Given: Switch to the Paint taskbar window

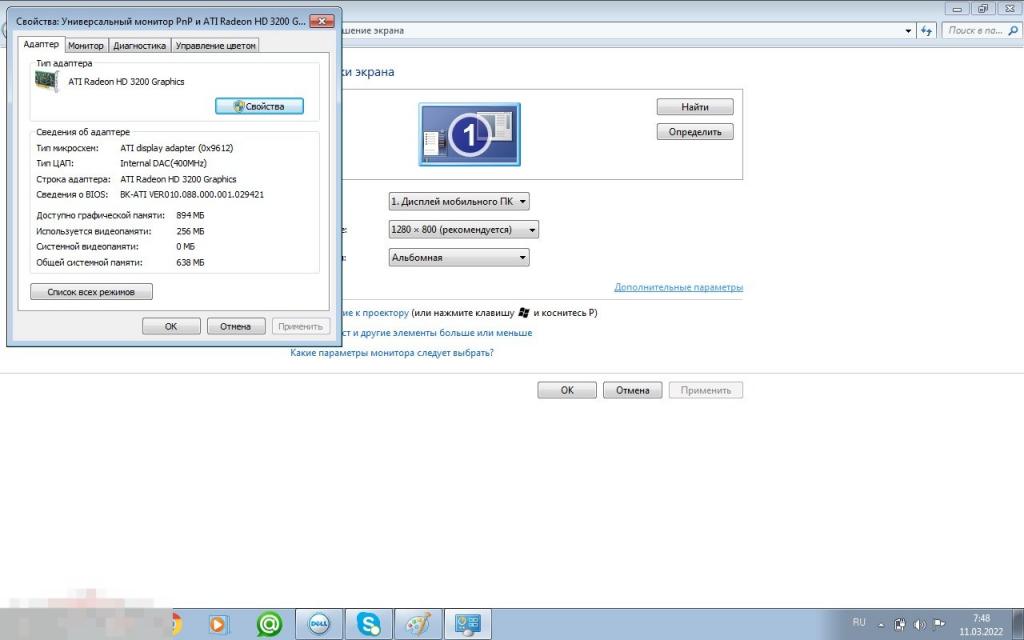Looking at the screenshot, I should point(418,624).
